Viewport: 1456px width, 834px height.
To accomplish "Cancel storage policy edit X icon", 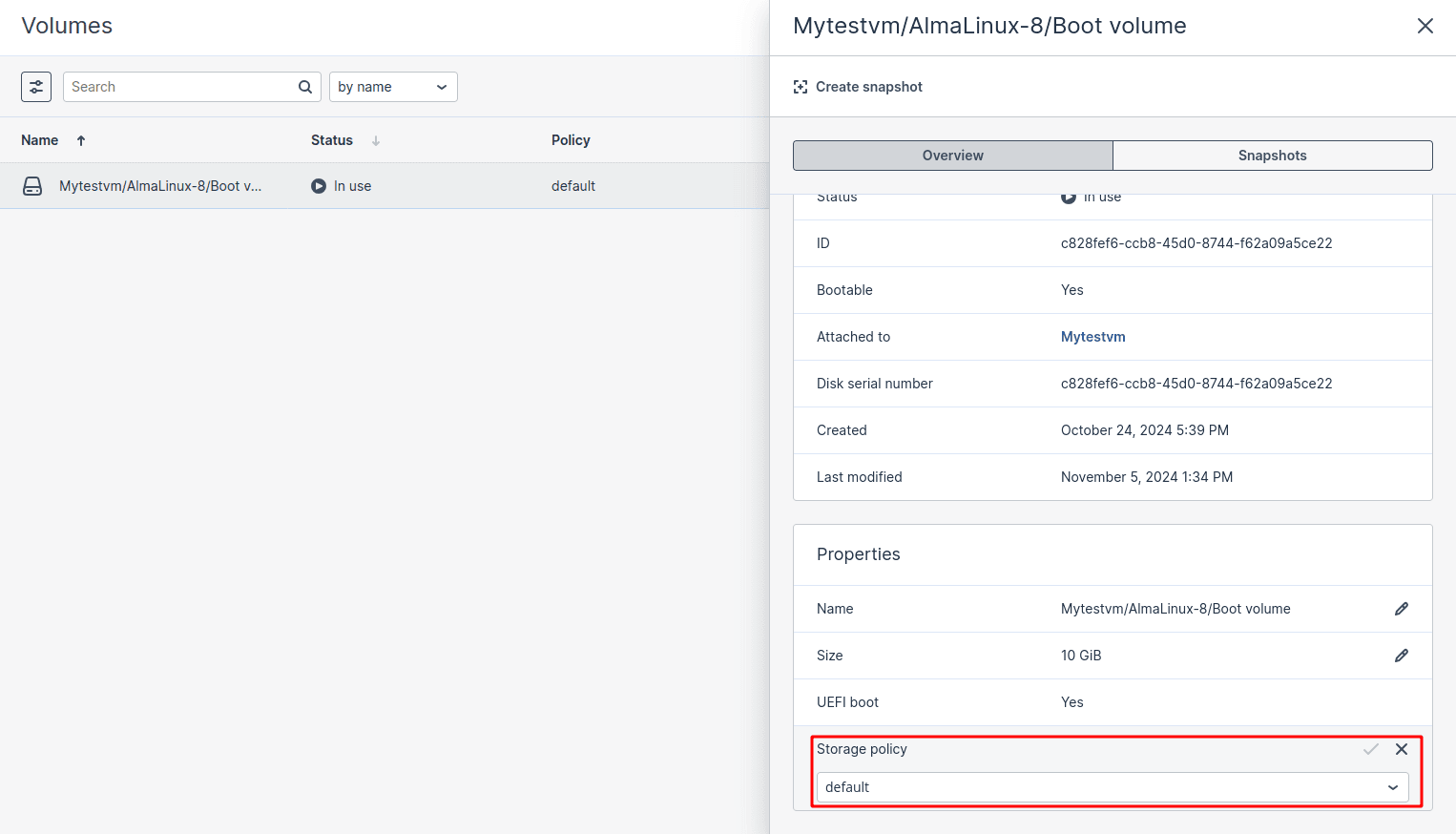I will (1401, 749).
